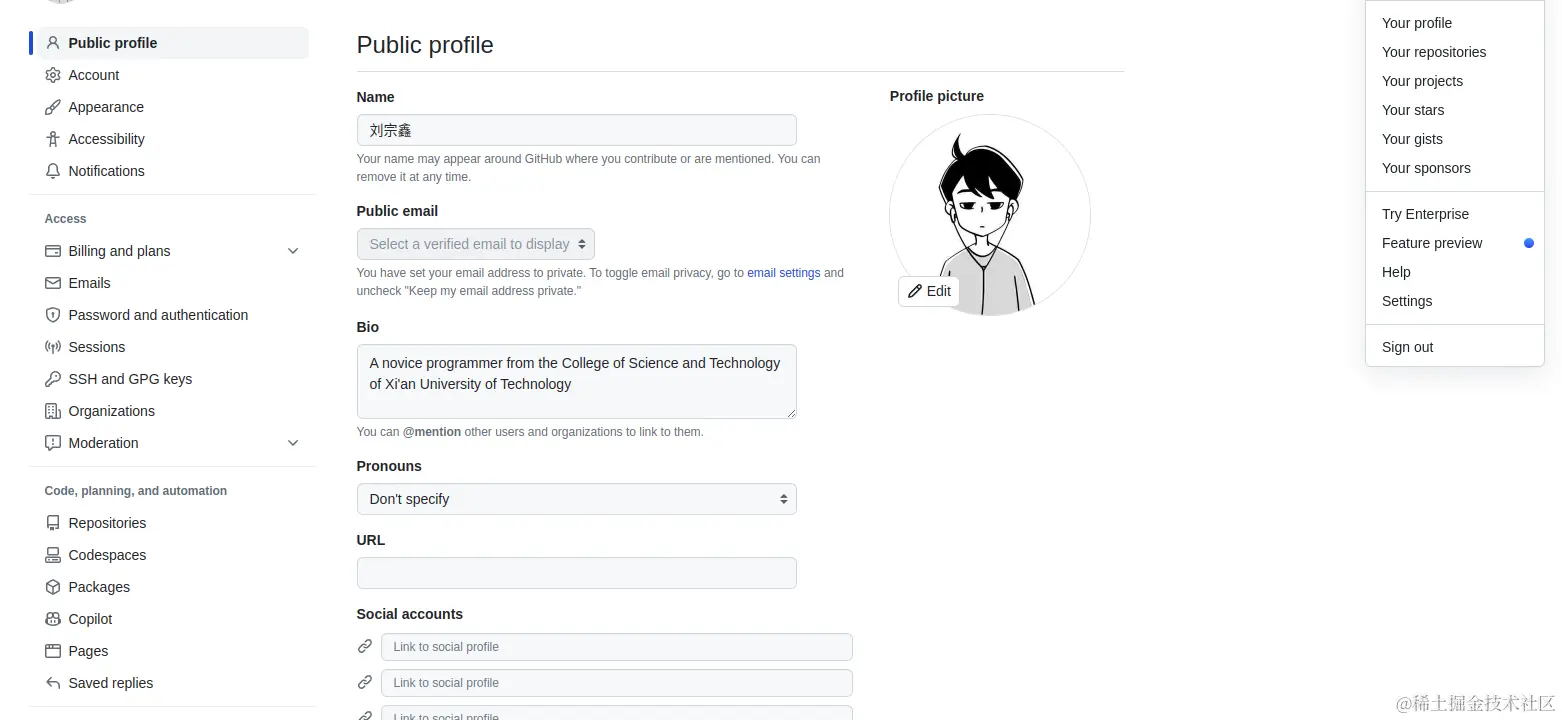
Task: Select Your repositories from user menu
Action: click(x=1433, y=52)
